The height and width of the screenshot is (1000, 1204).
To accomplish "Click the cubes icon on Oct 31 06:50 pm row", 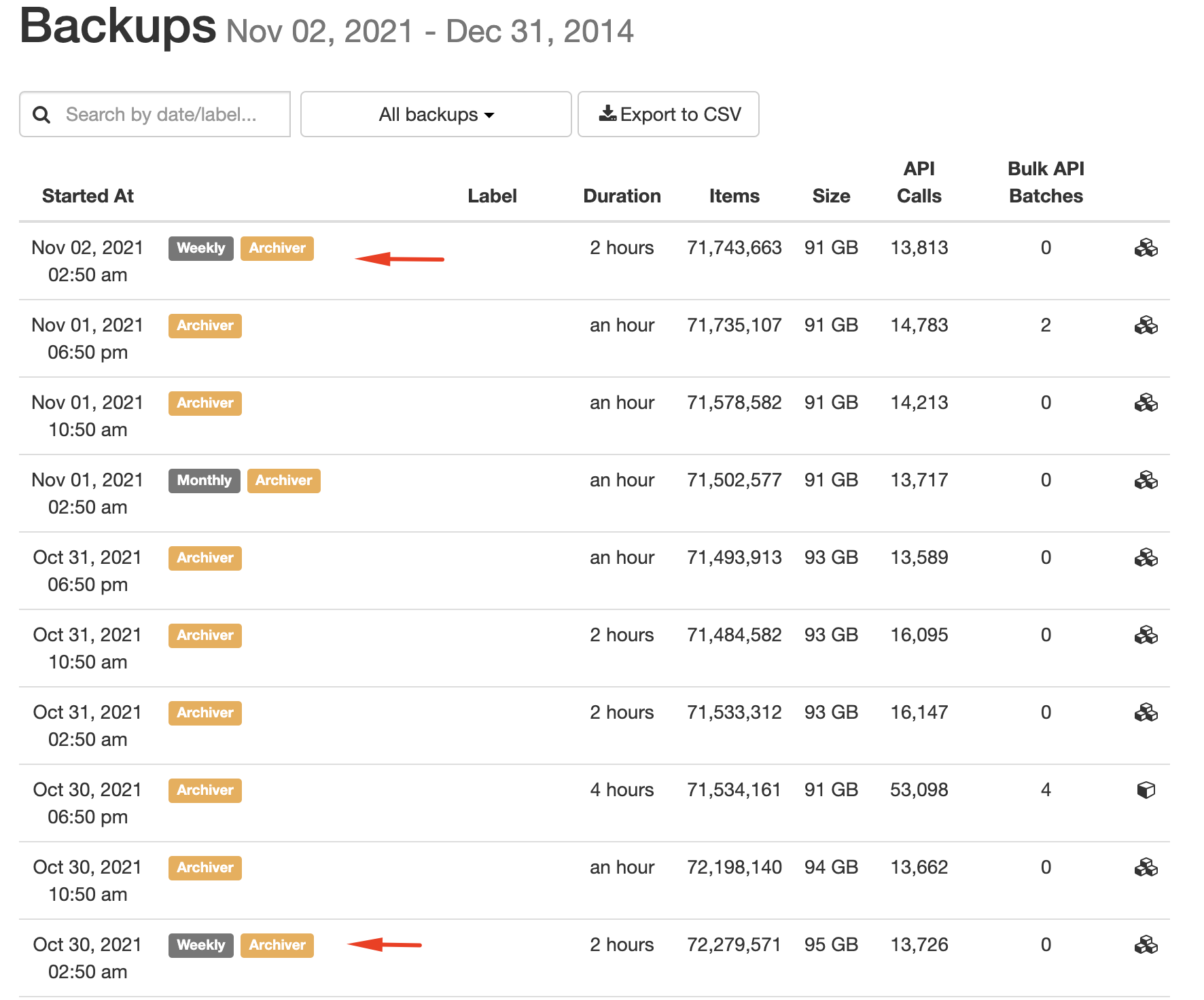I will tap(1146, 557).
